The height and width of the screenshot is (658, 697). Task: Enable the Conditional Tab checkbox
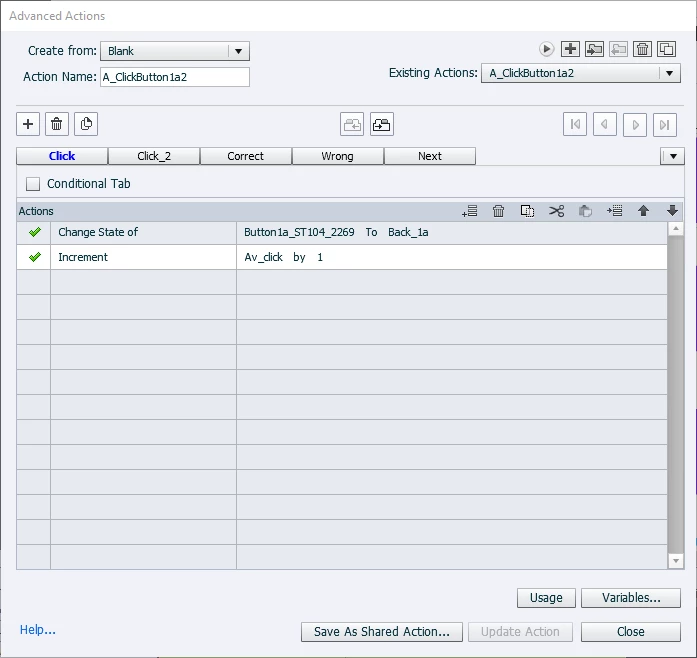coord(32,184)
